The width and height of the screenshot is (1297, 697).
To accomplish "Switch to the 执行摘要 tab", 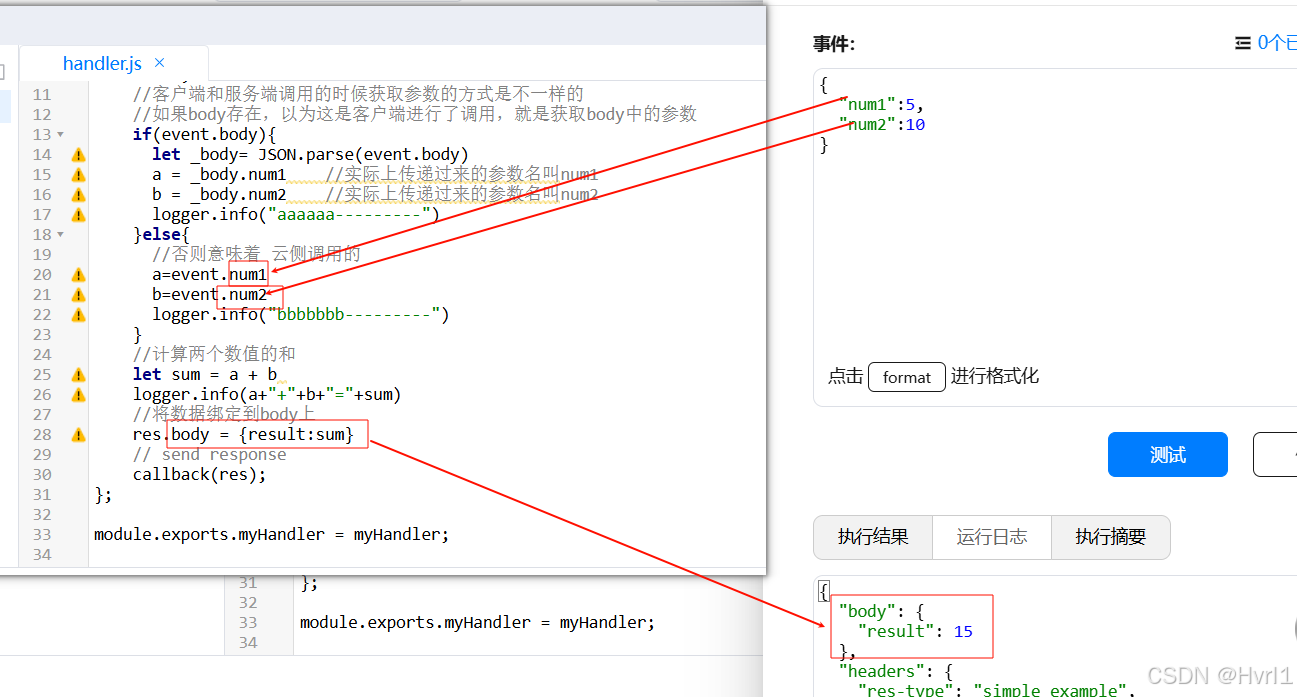I will coord(1110,537).
